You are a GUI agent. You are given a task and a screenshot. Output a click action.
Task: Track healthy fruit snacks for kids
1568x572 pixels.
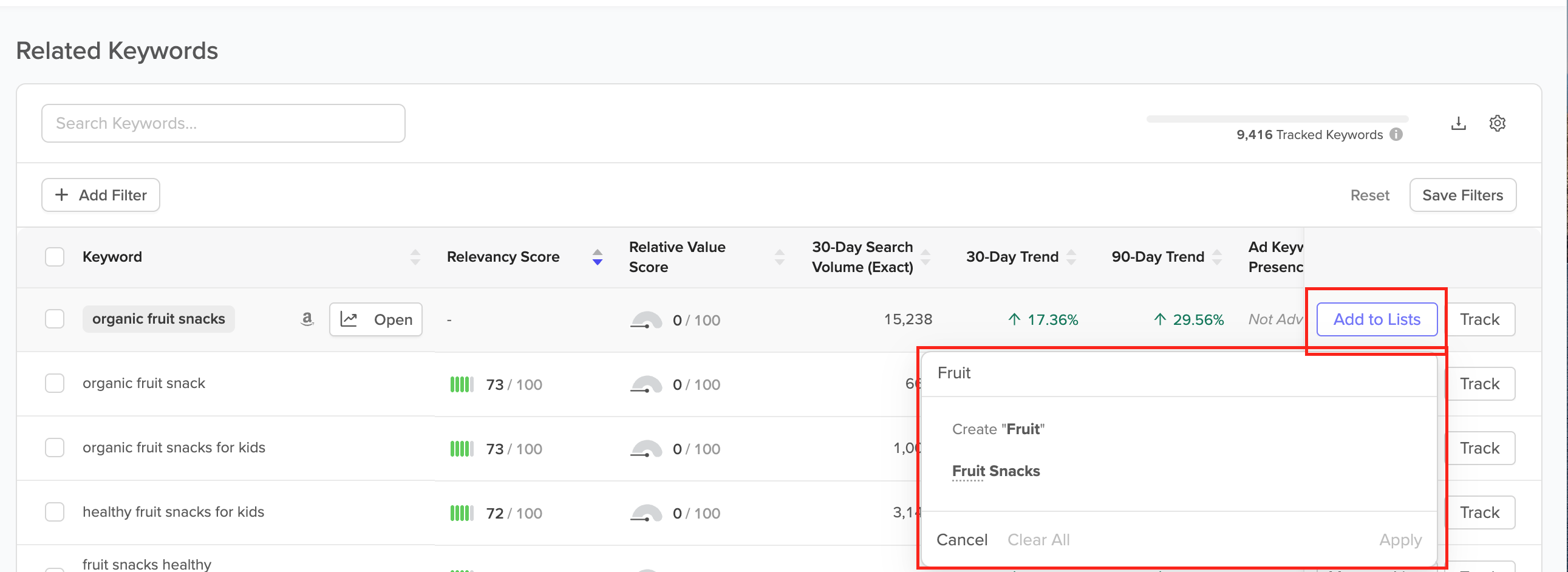coord(1480,513)
